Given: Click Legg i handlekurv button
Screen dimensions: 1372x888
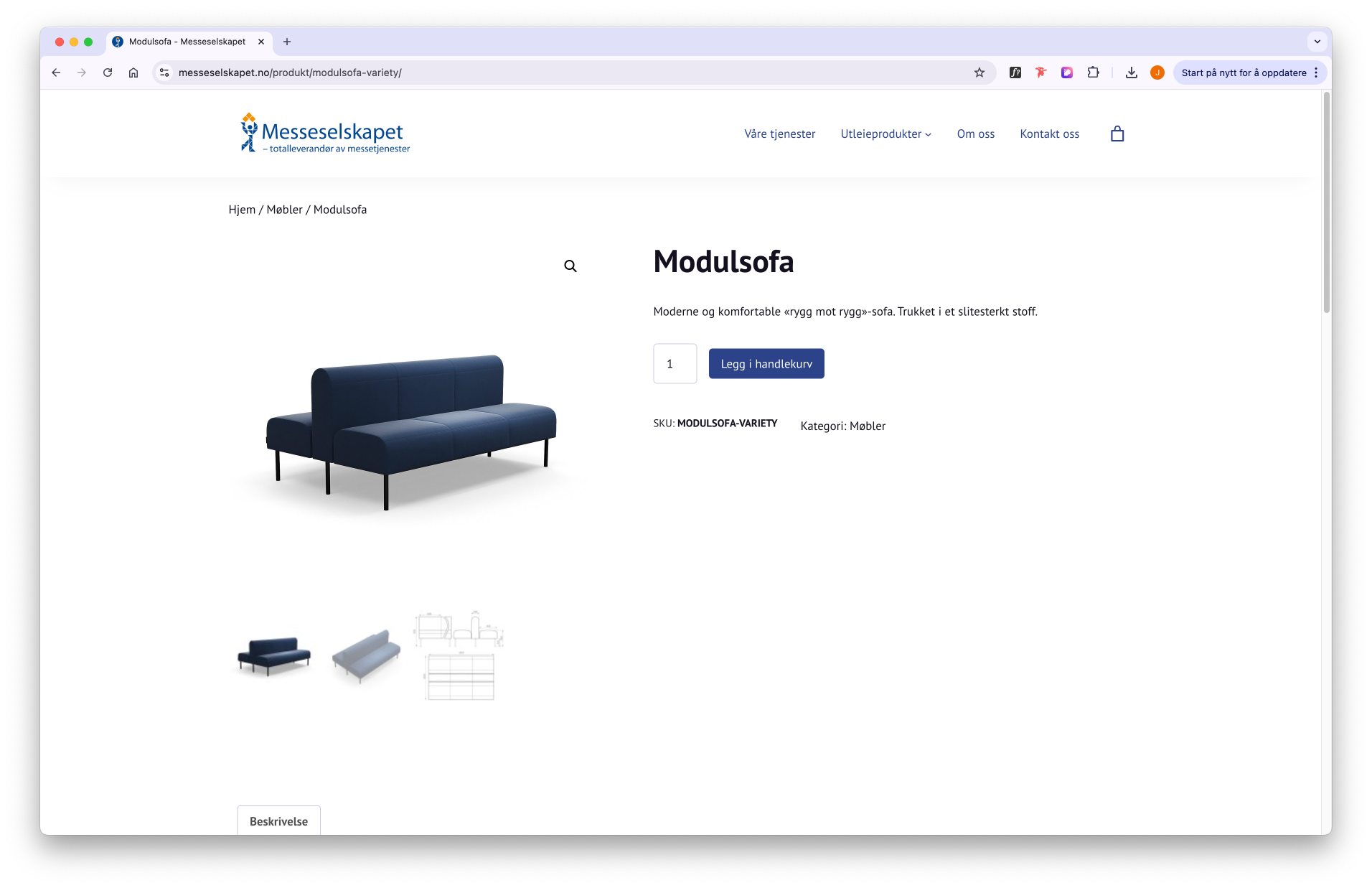Looking at the screenshot, I should [x=766, y=364].
